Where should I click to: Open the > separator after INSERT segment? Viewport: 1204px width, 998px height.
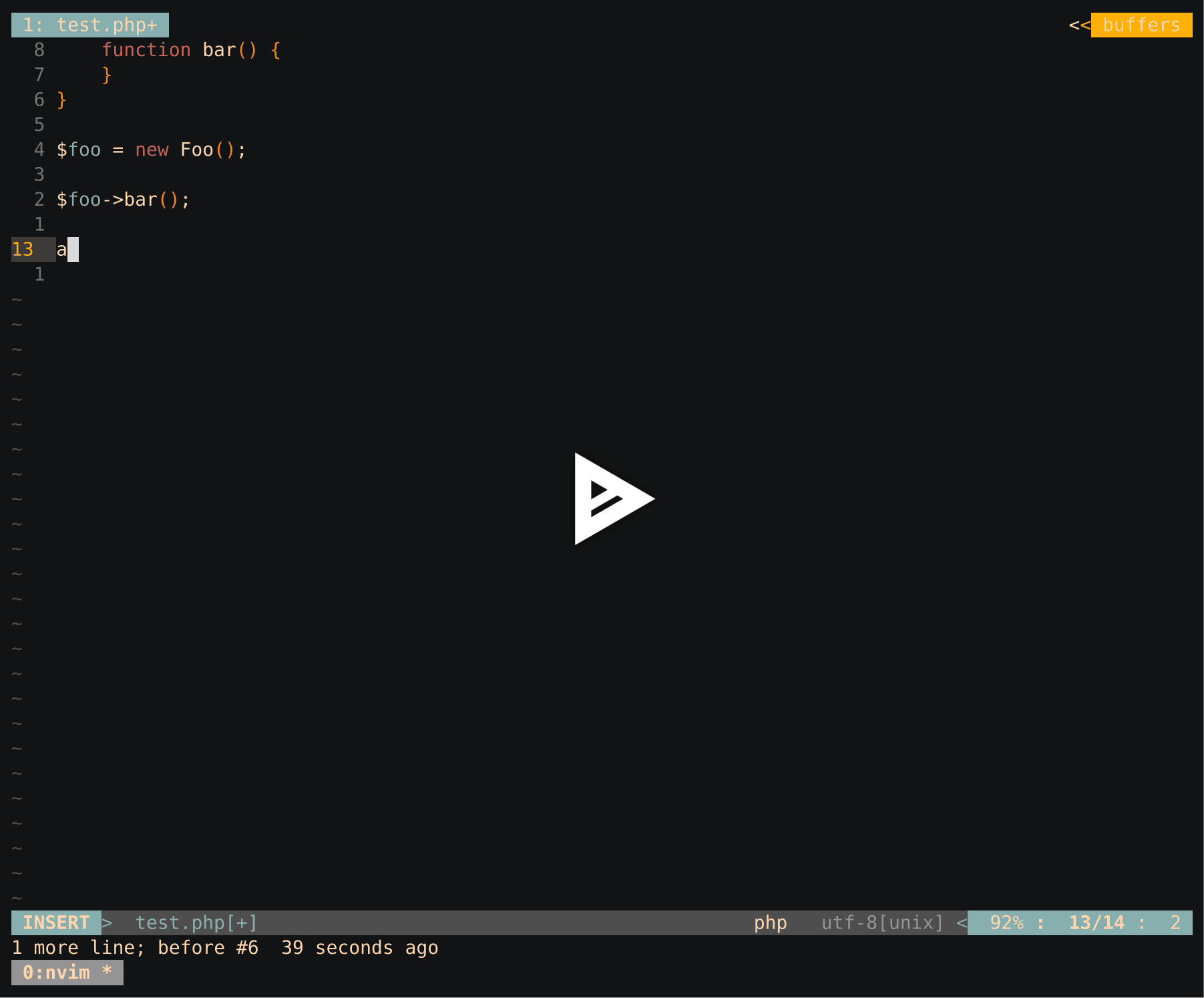click(107, 923)
